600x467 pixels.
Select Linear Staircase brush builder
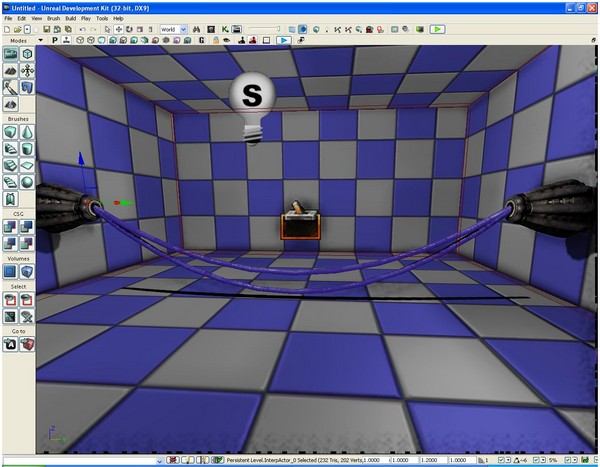10,165
